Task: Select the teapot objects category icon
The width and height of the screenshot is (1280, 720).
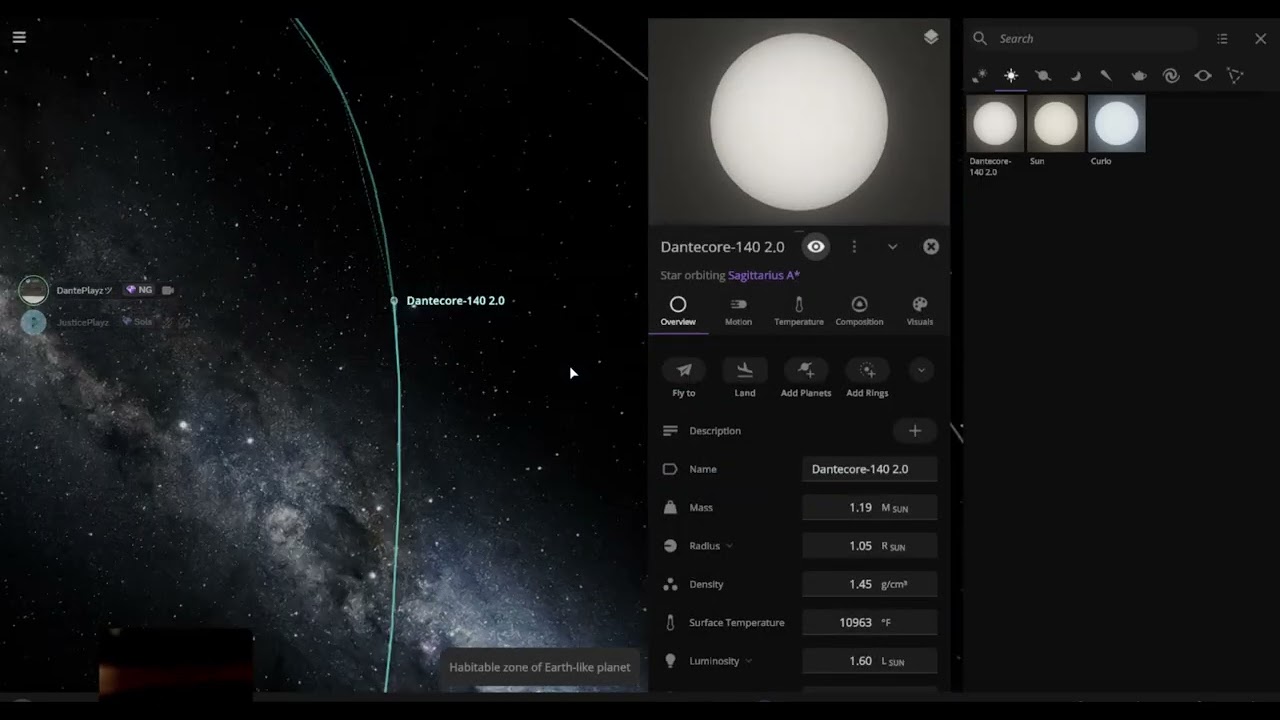Action: tap(1139, 76)
